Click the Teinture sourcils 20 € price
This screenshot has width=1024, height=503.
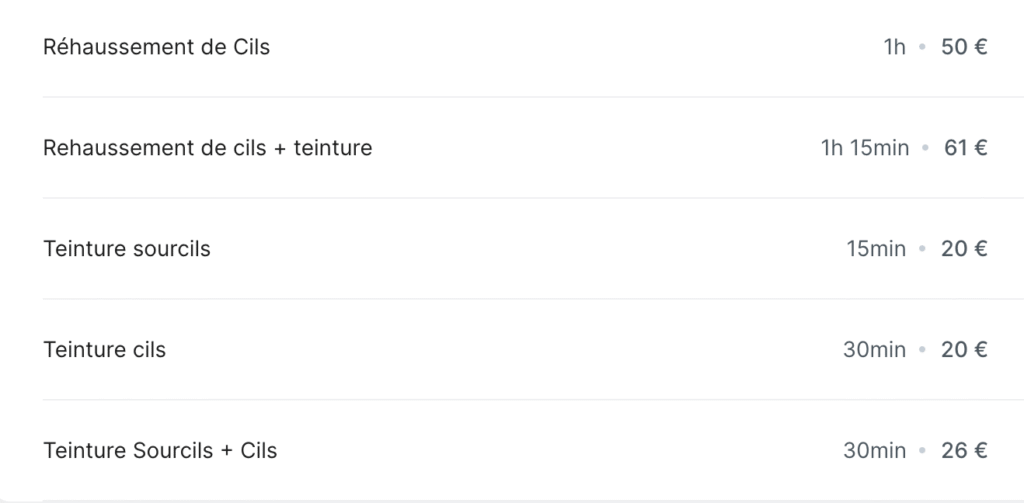964,249
